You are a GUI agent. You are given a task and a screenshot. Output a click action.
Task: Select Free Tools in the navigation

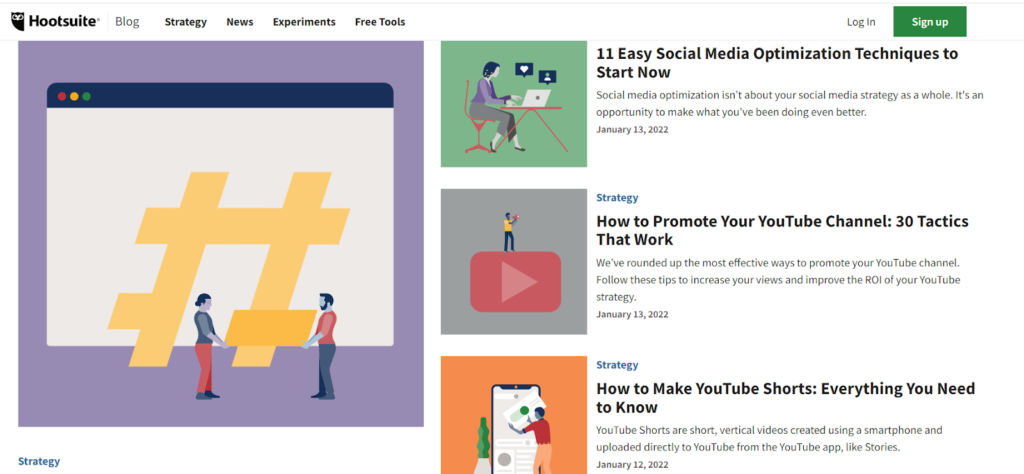tap(380, 22)
